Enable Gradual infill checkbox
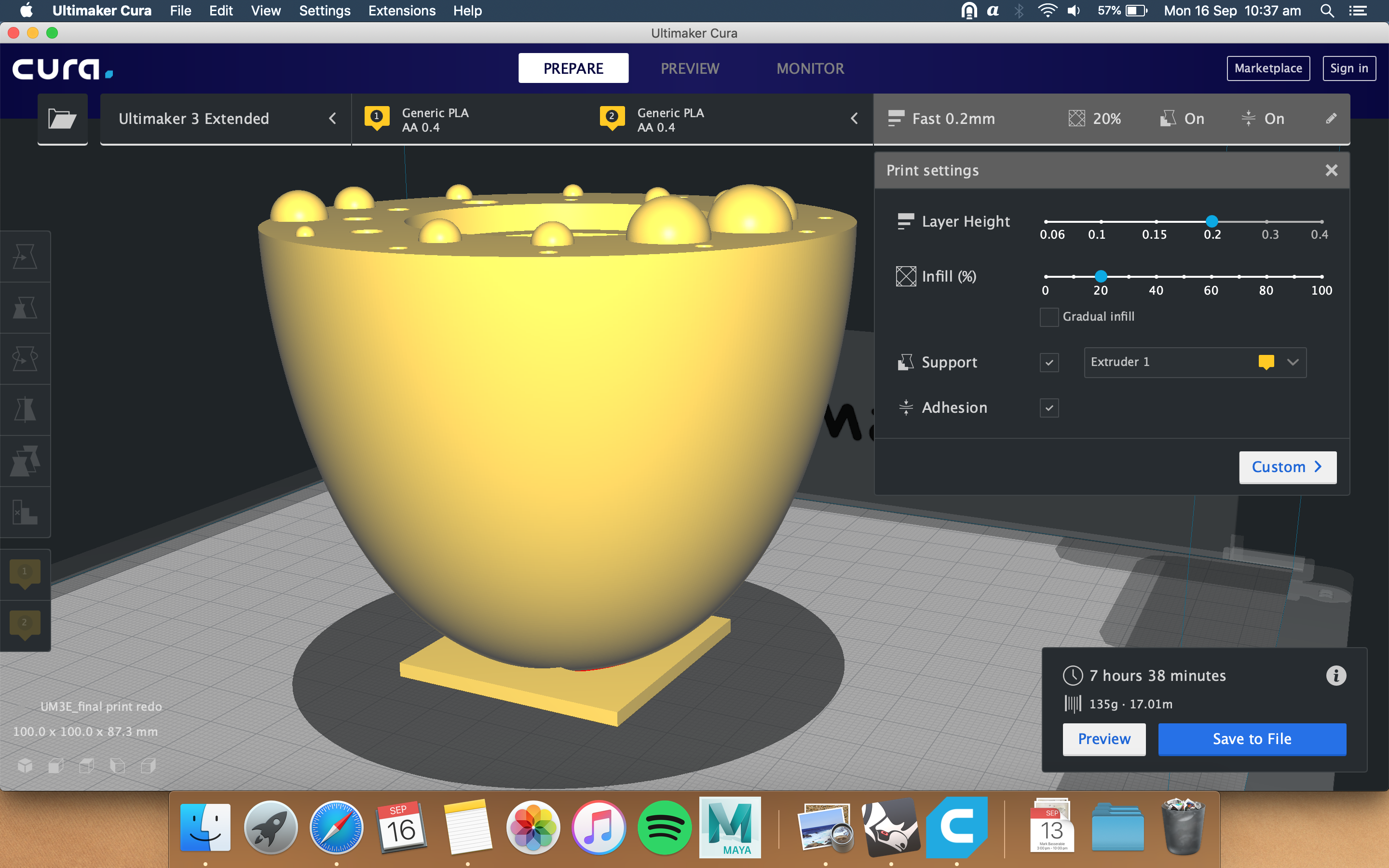Image resolution: width=1389 pixels, height=868 pixels. (1049, 316)
